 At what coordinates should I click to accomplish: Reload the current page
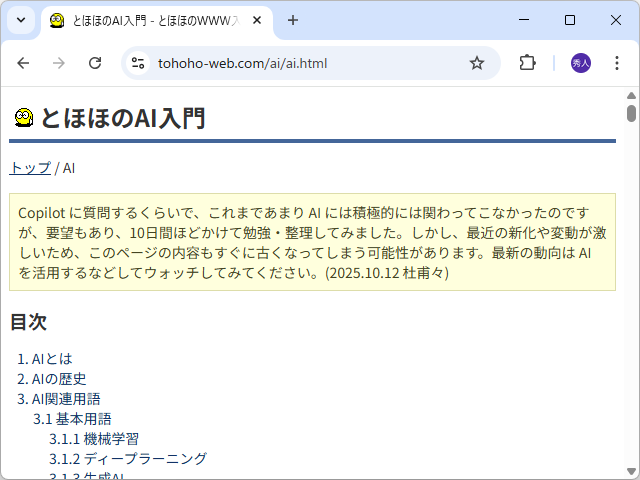[x=95, y=63]
